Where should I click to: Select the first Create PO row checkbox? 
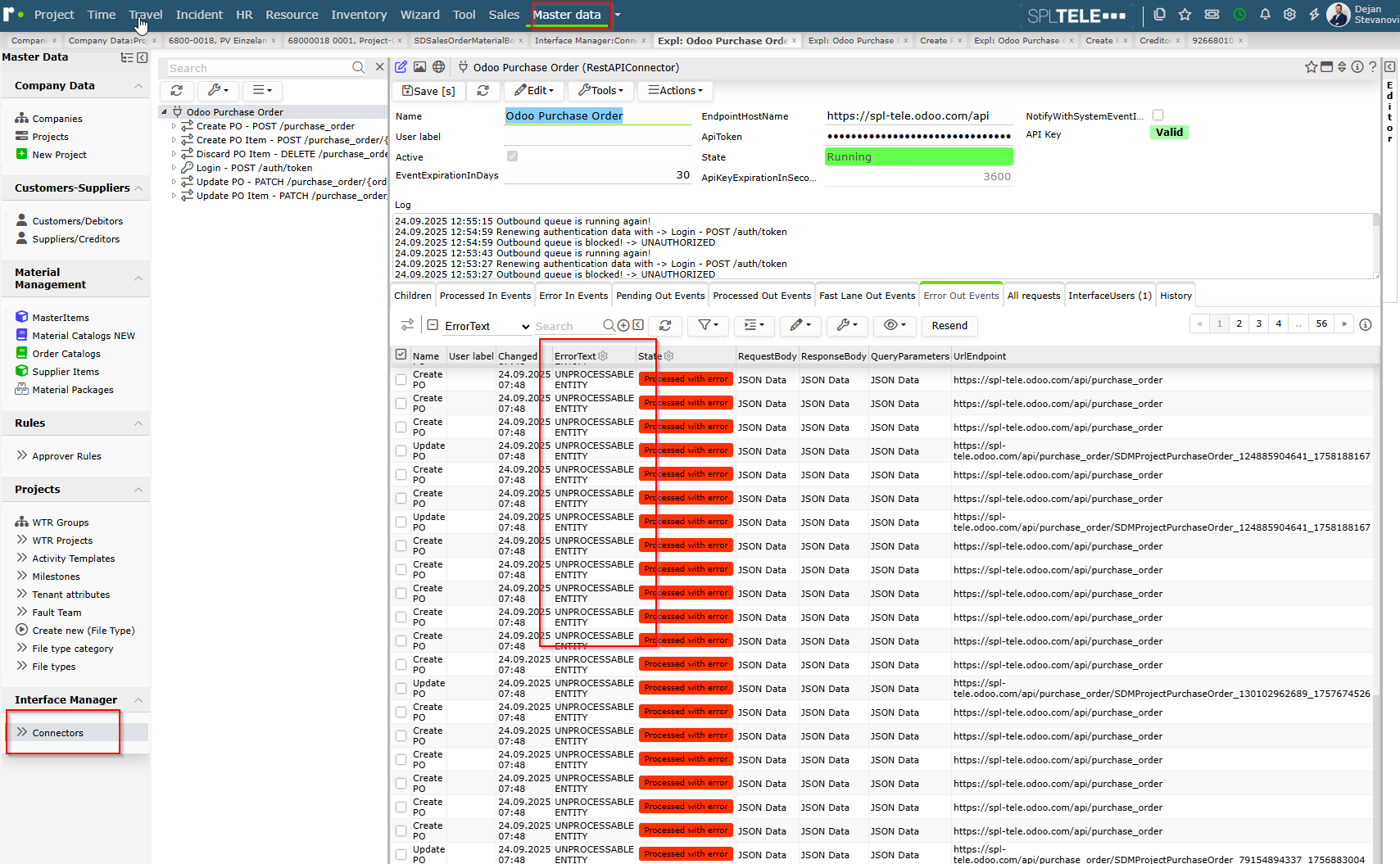tap(401, 379)
